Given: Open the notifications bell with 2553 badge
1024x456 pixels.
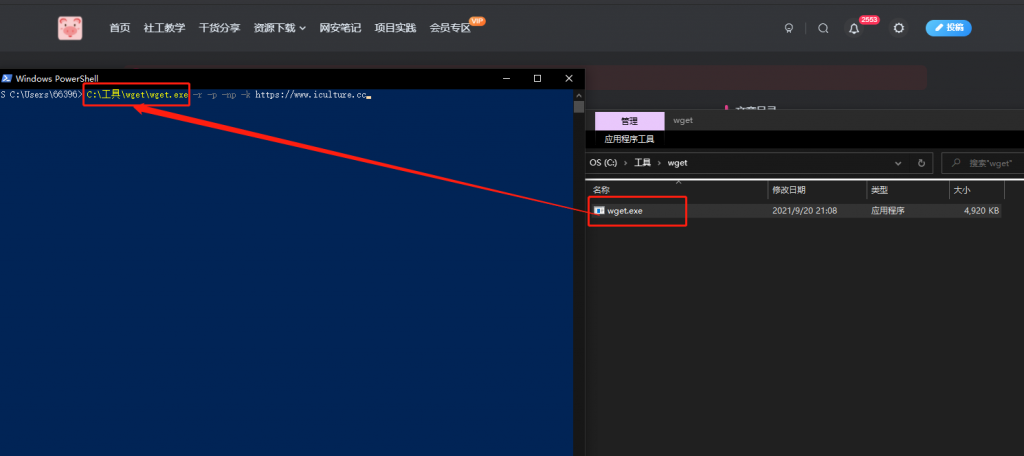Looking at the screenshot, I should (x=854, y=28).
